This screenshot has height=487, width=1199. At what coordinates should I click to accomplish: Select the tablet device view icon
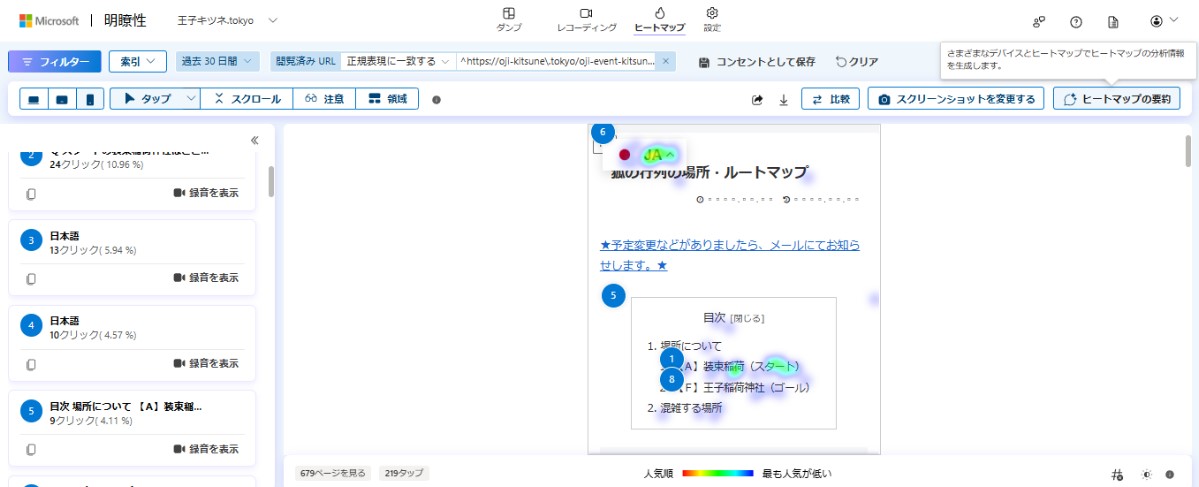(x=62, y=99)
